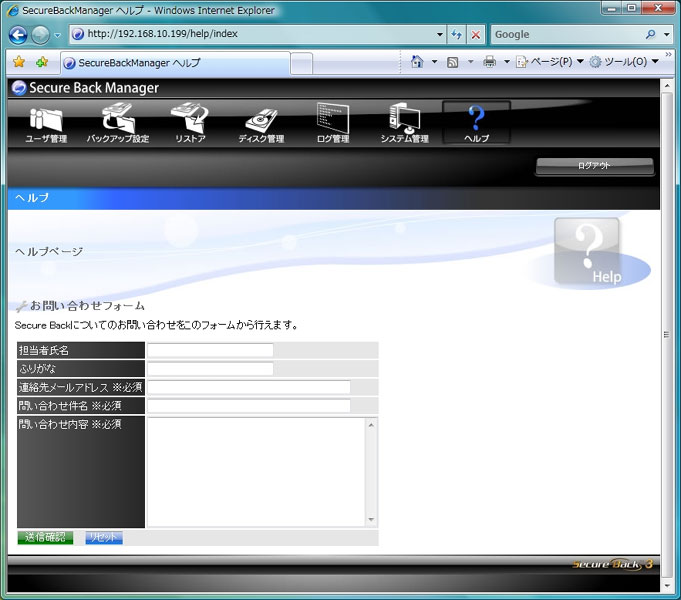Screen dimensions: 681x600
Task: Focus the ふりがな input field
Action: click(210, 369)
